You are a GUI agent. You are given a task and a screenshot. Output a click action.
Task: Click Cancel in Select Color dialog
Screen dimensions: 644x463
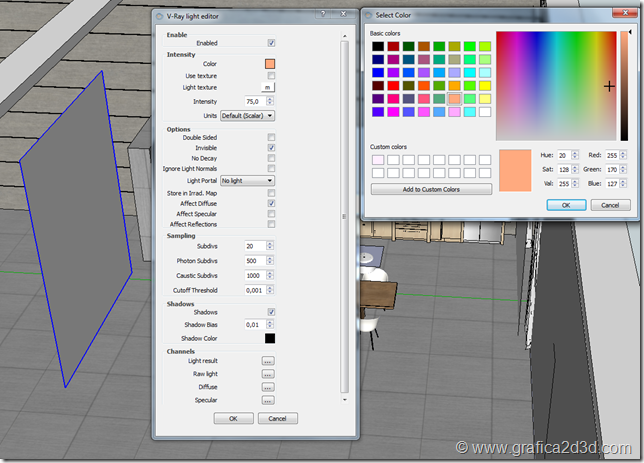point(610,205)
